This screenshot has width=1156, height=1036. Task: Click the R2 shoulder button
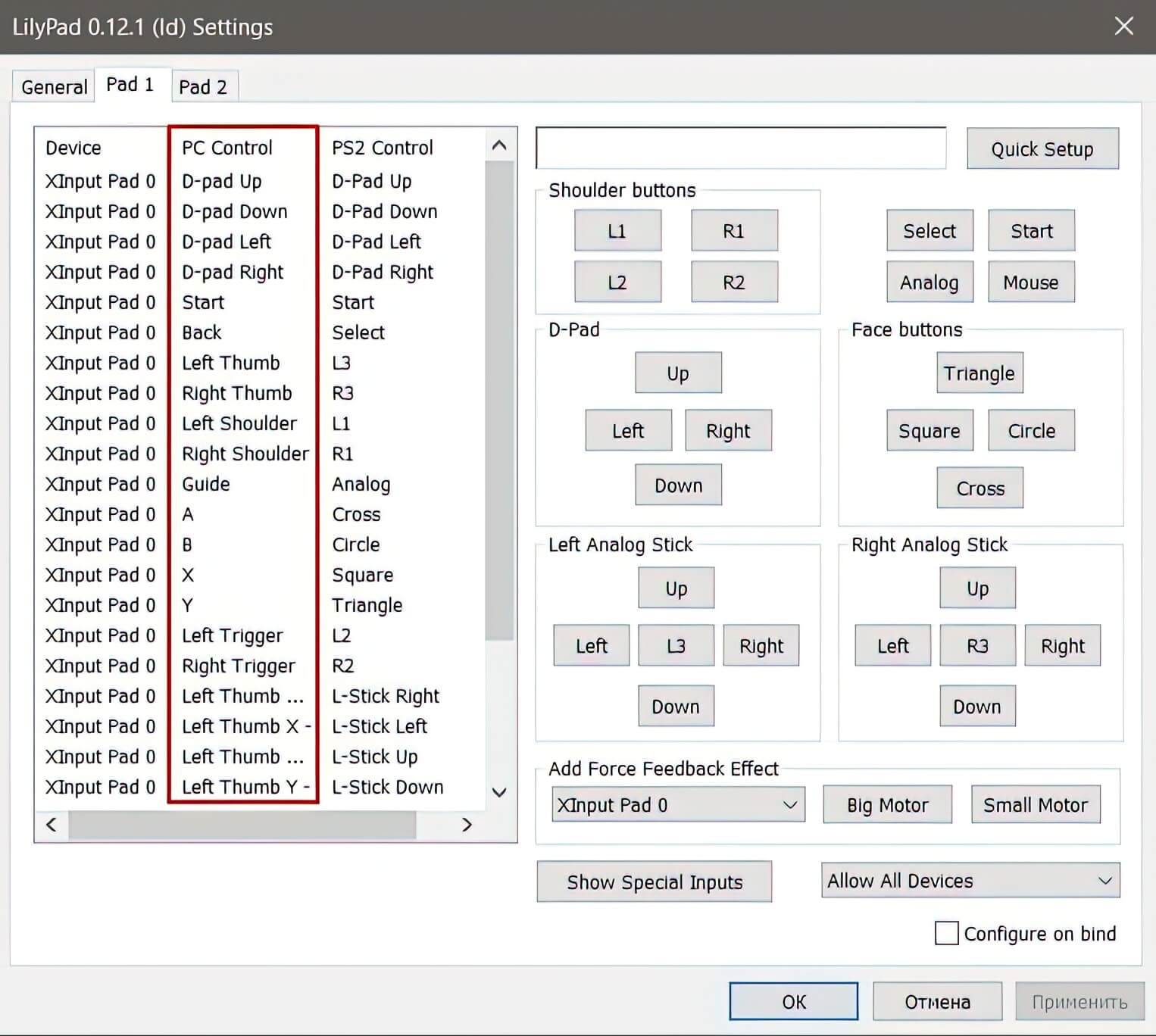pos(733,282)
